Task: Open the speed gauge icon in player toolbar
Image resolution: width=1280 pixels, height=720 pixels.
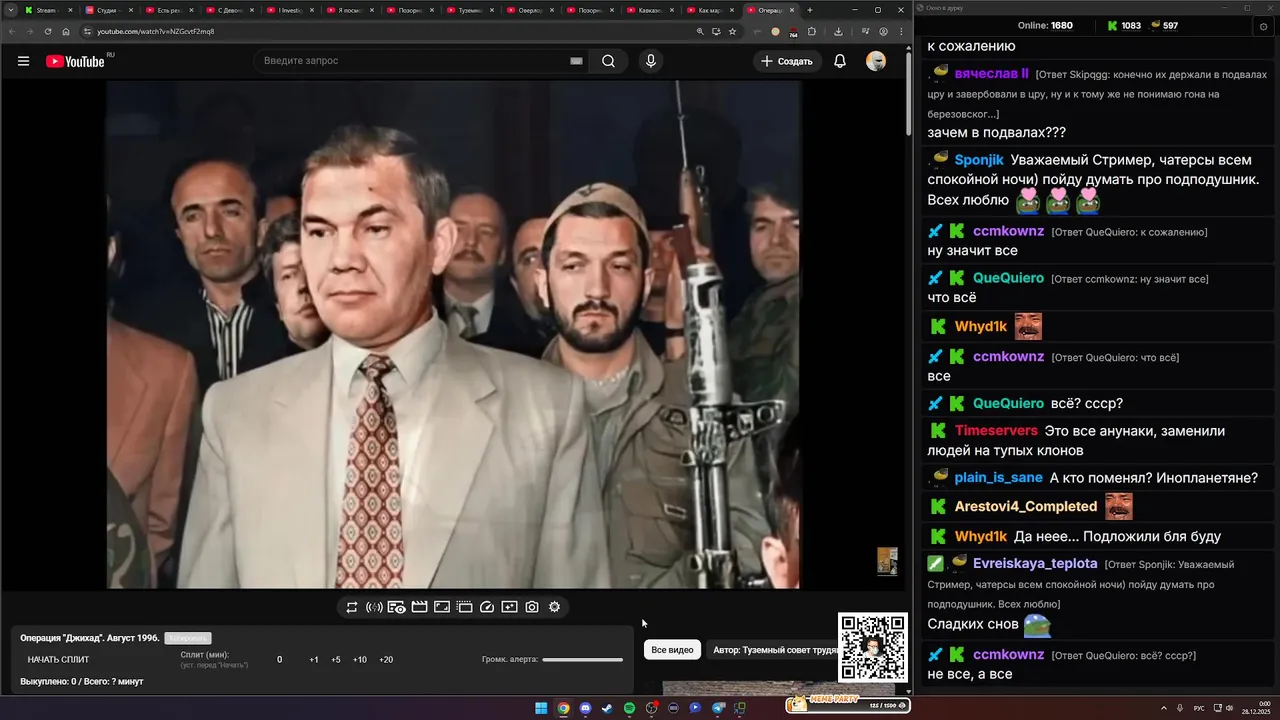Action: (487, 607)
